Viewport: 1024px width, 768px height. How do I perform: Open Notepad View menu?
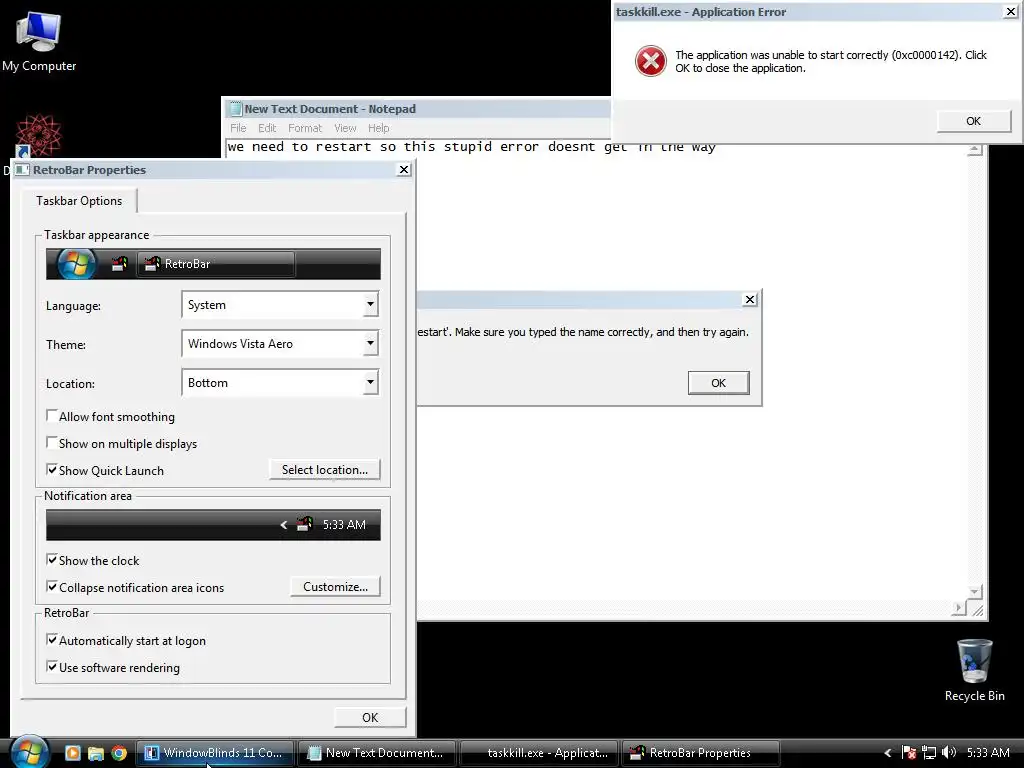345,128
